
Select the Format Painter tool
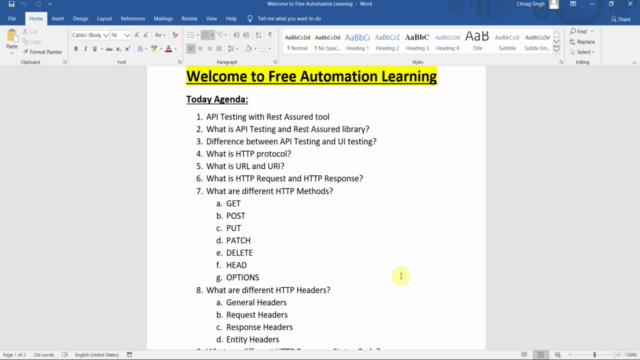(42, 52)
